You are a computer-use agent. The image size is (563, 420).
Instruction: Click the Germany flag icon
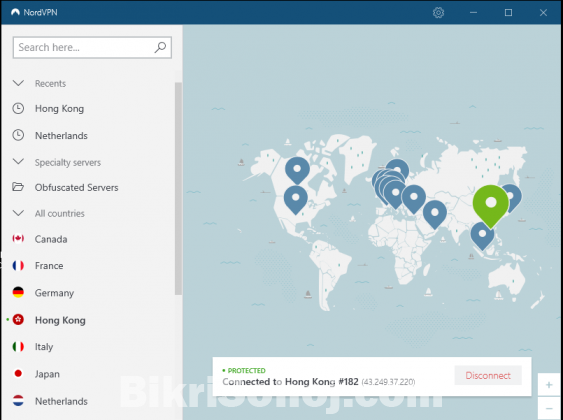[18, 293]
